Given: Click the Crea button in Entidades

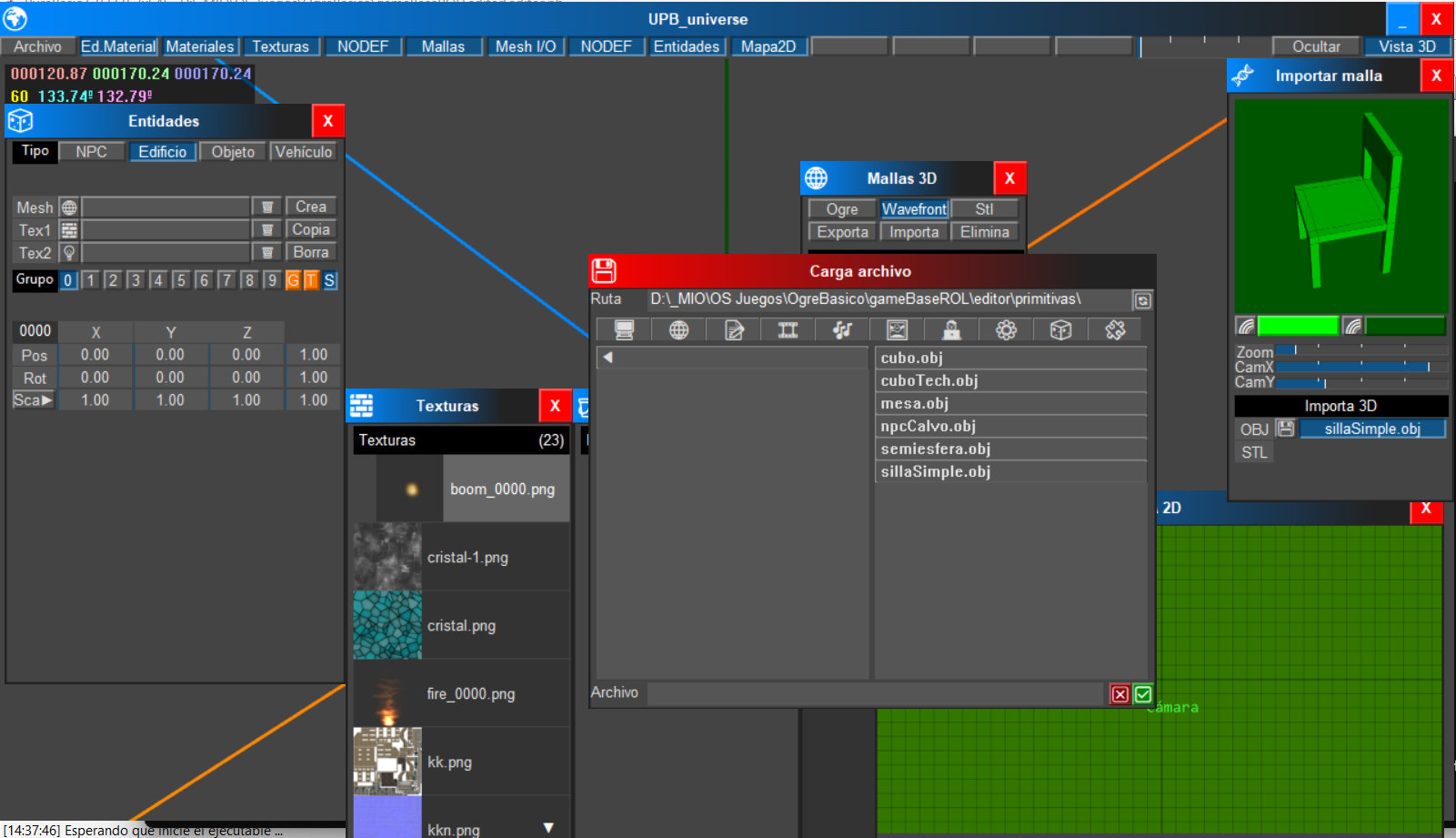Looking at the screenshot, I should coord(310,207).
